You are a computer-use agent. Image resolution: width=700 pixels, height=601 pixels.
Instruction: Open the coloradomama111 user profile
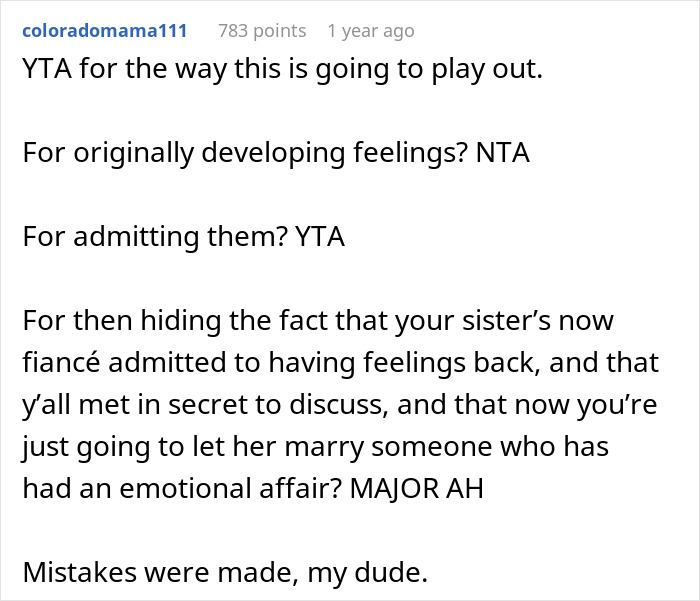click(103, 31)
